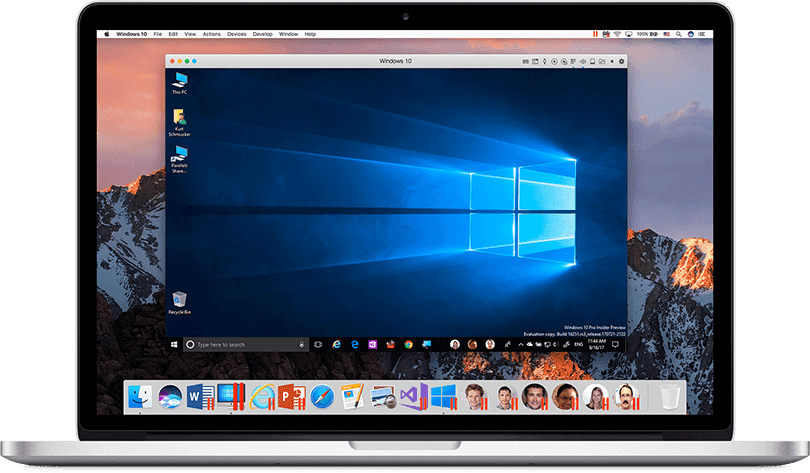Open the Develop menu

point(262,34)
